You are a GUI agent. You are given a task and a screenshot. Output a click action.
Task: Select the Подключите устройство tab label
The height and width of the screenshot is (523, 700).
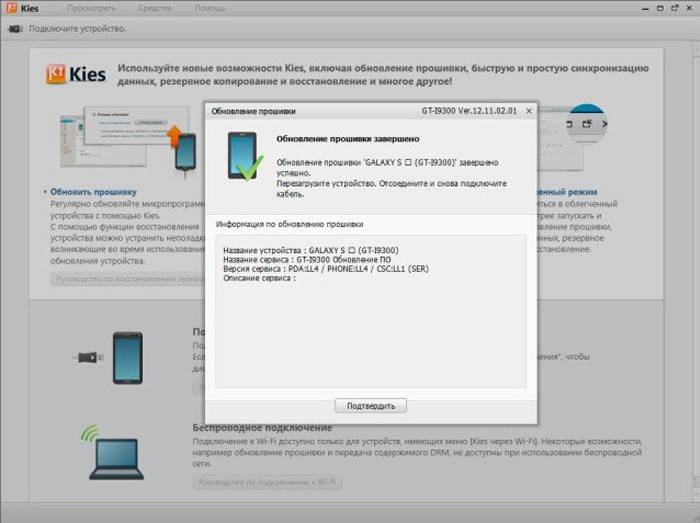[x=77, y=28]
